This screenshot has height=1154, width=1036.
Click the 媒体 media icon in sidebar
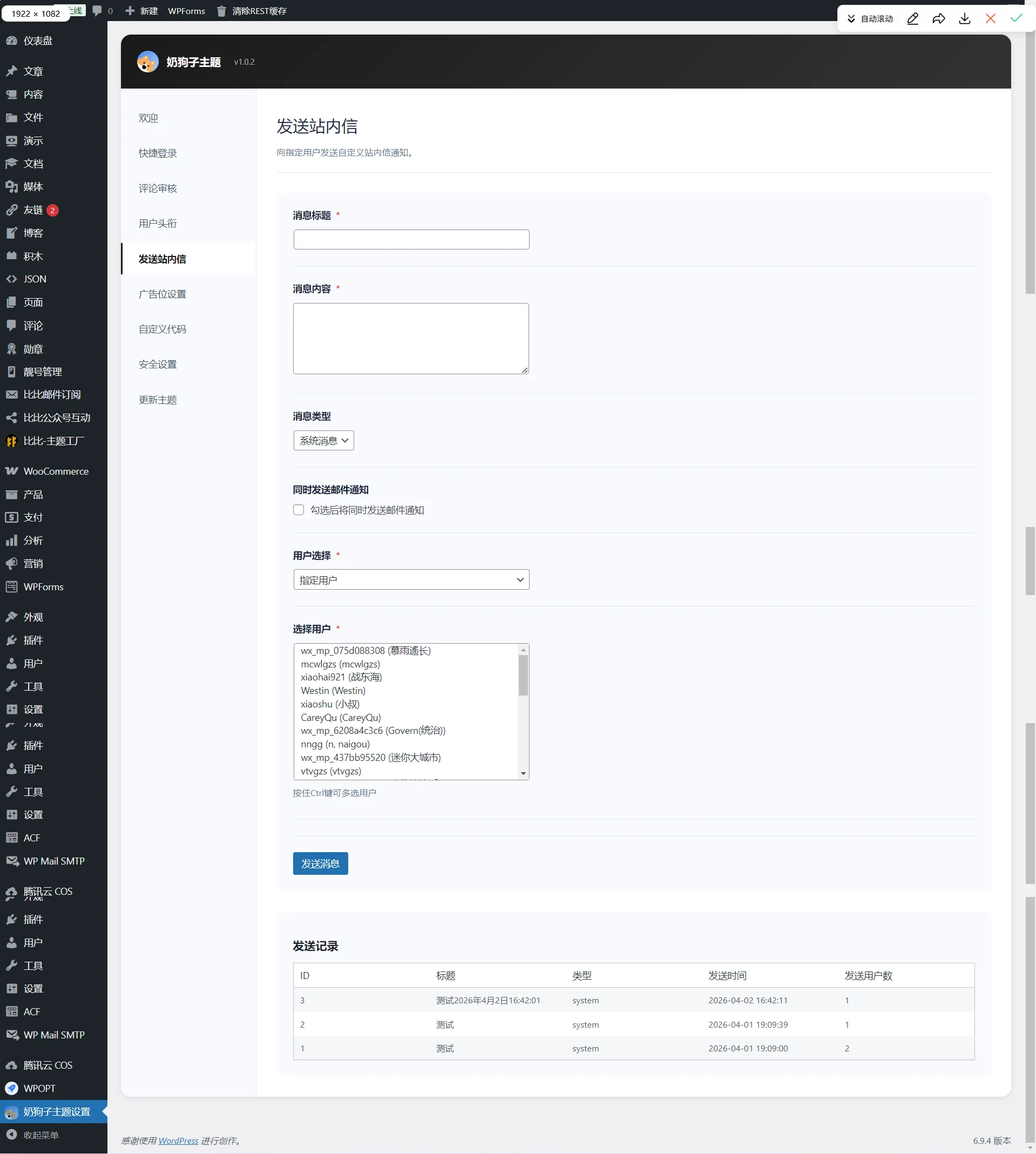pos(11,187)
